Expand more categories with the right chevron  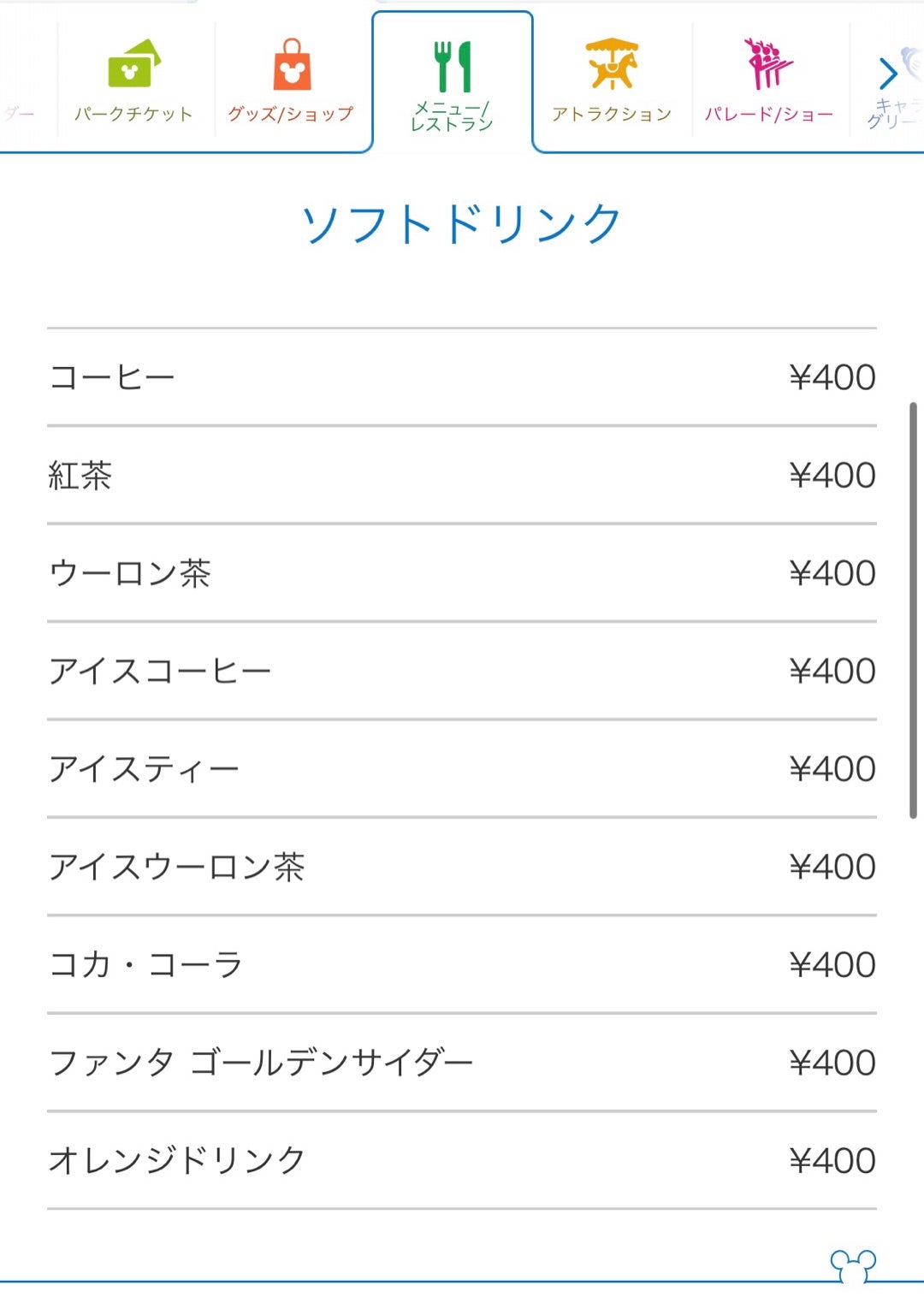pyautogui.click(x=888, y=74)
